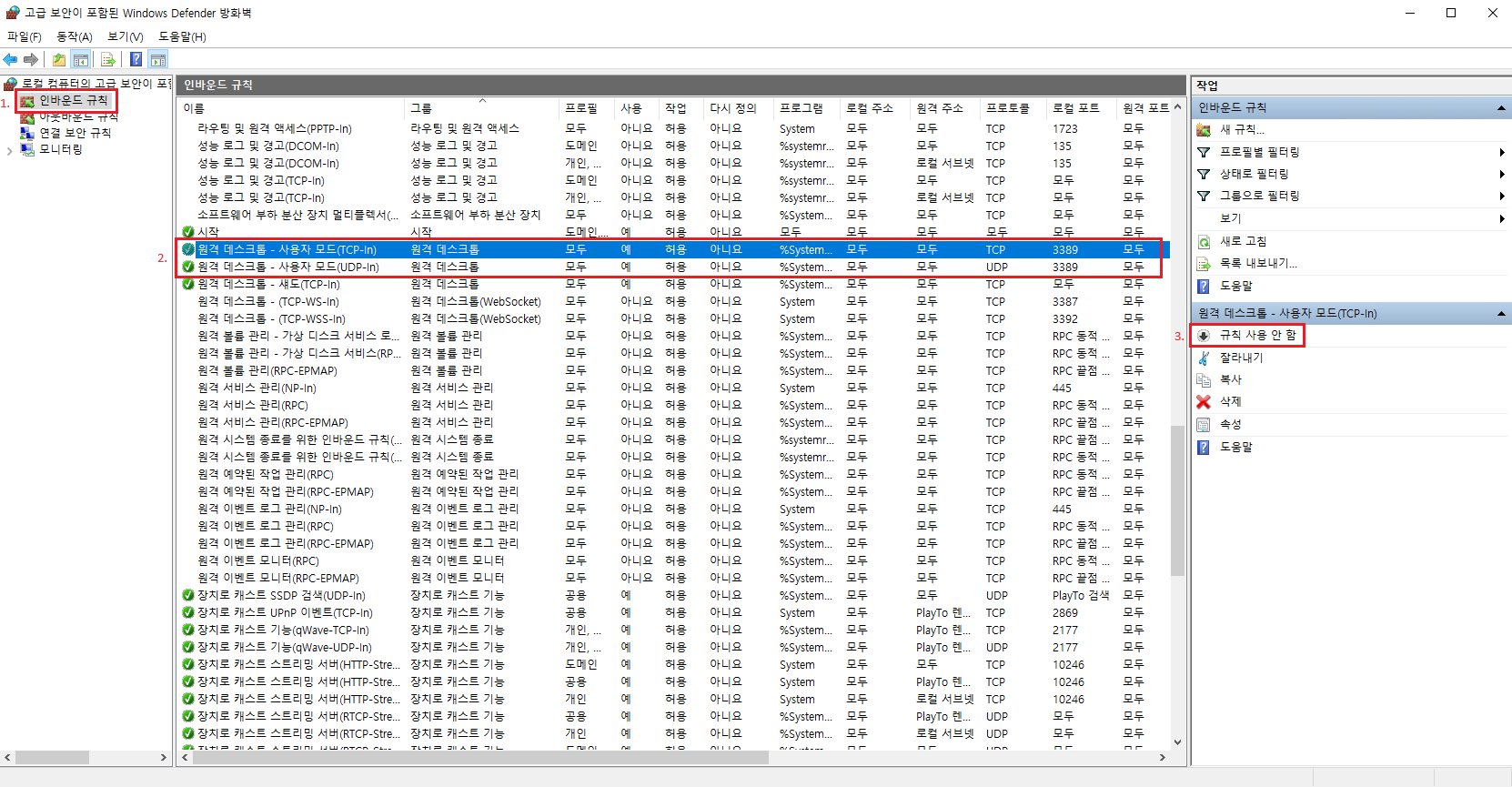The image size is (1512, 787).
Task: Select the rule 원격 서비스 관리(NP-In)
Action: [257, 388]
